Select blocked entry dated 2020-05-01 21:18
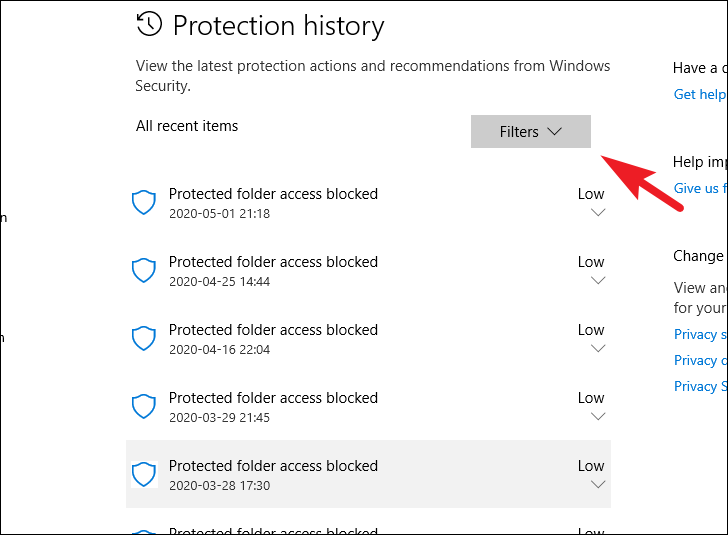The width and height of the screenshot is (728, 535). pos(273,202)
